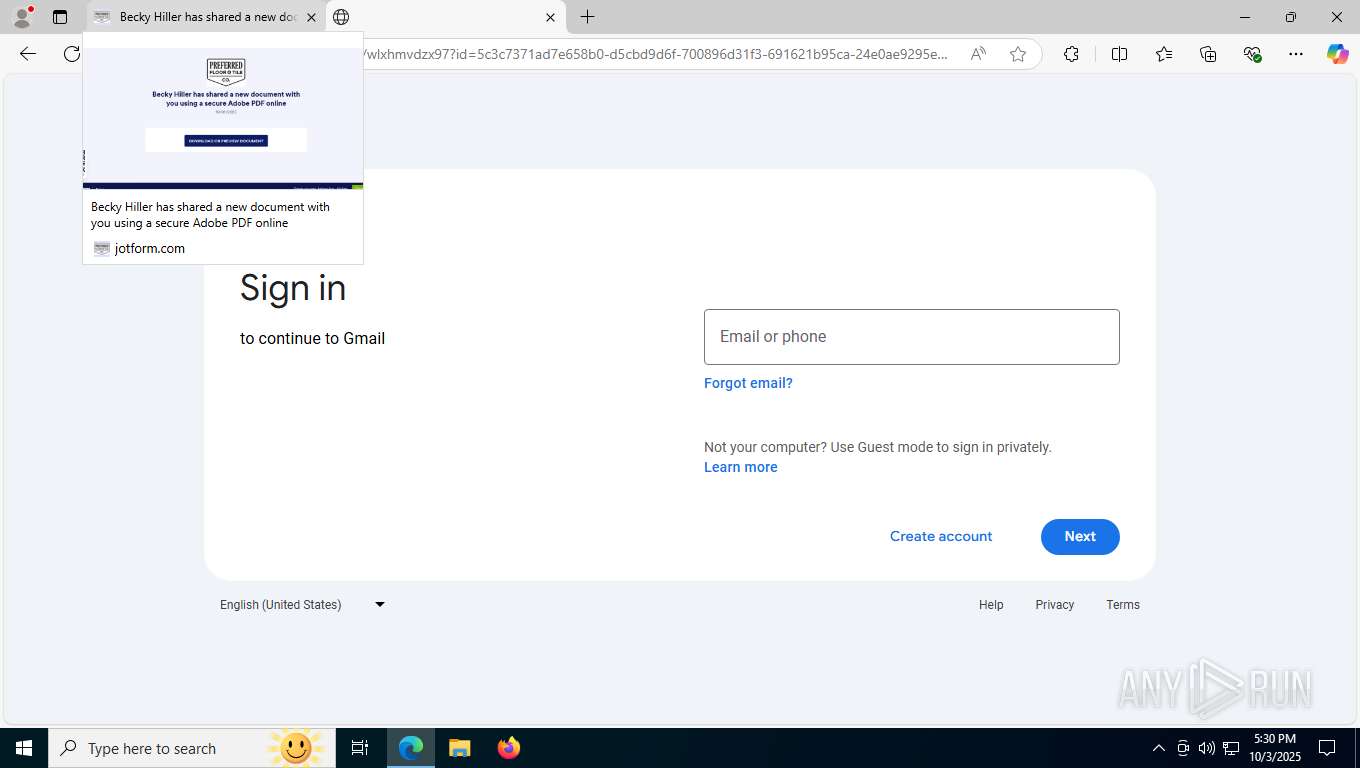Open the tab actions menu icon
The image size is (1360, 768).
(60, 17)
